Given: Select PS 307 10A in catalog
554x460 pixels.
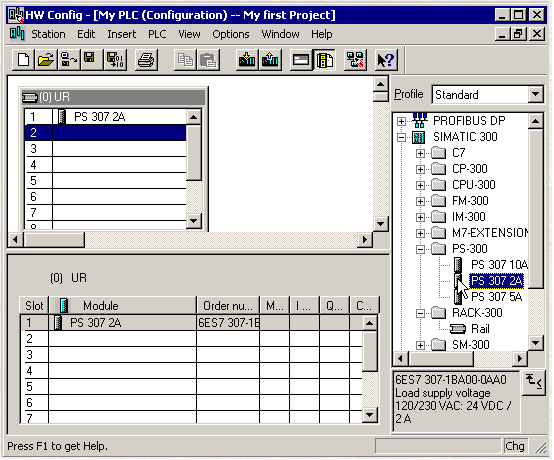Looking at the screenshot, I should pyautogui.click(x=499, y=265).
